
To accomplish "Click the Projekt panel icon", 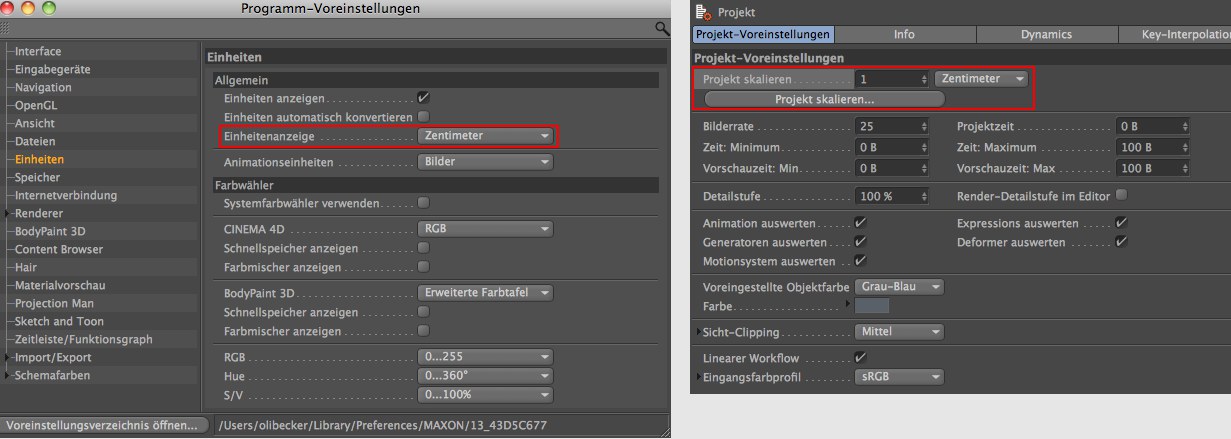I will [x=702, y=12].
